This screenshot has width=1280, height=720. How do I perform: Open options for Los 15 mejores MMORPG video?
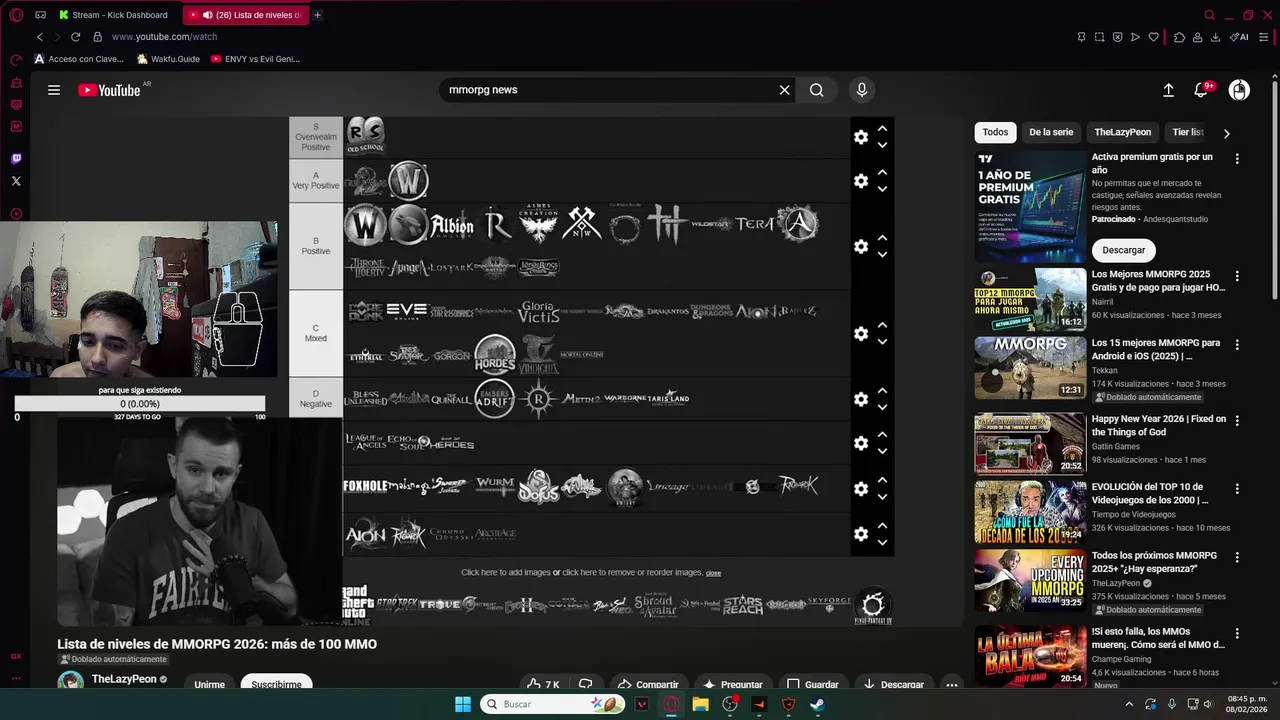click(1237, 345)
